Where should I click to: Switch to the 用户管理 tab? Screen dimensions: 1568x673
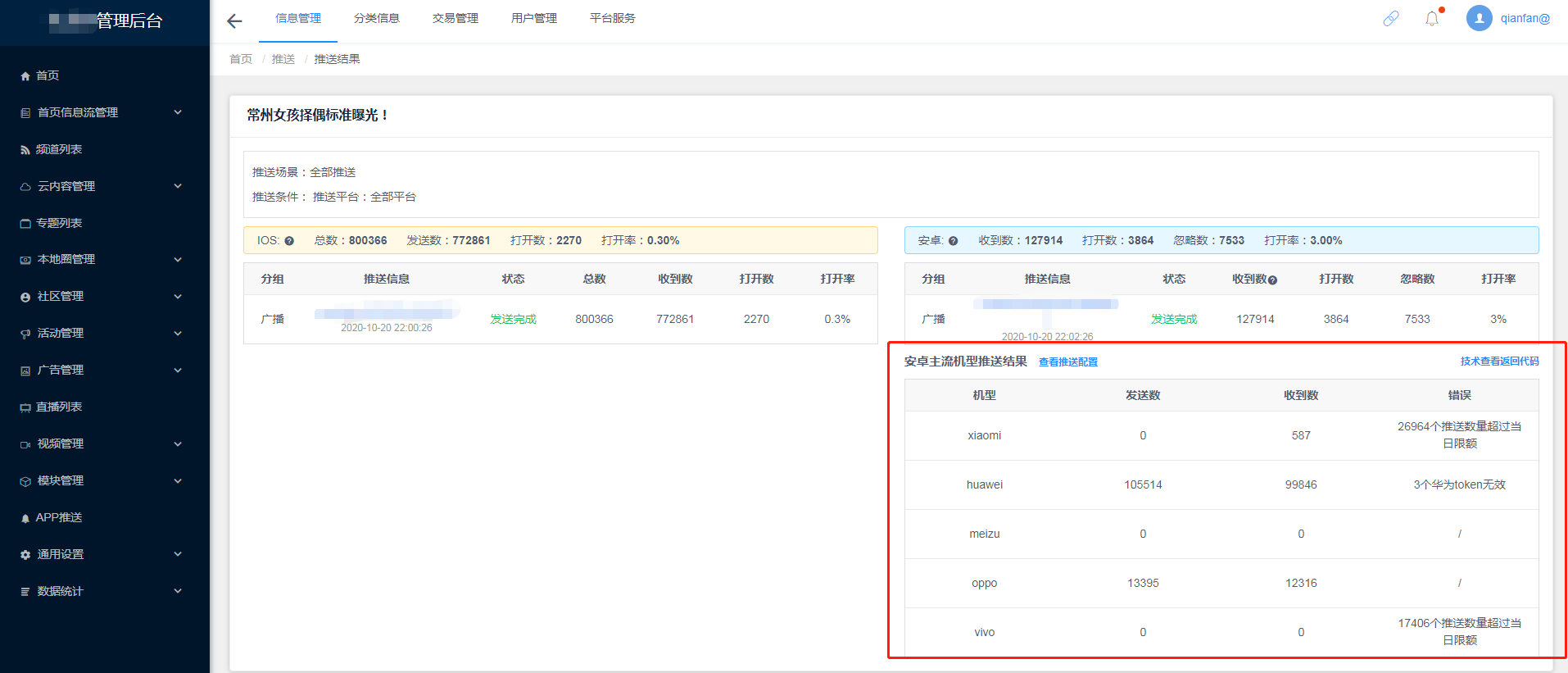pos(534,18)
